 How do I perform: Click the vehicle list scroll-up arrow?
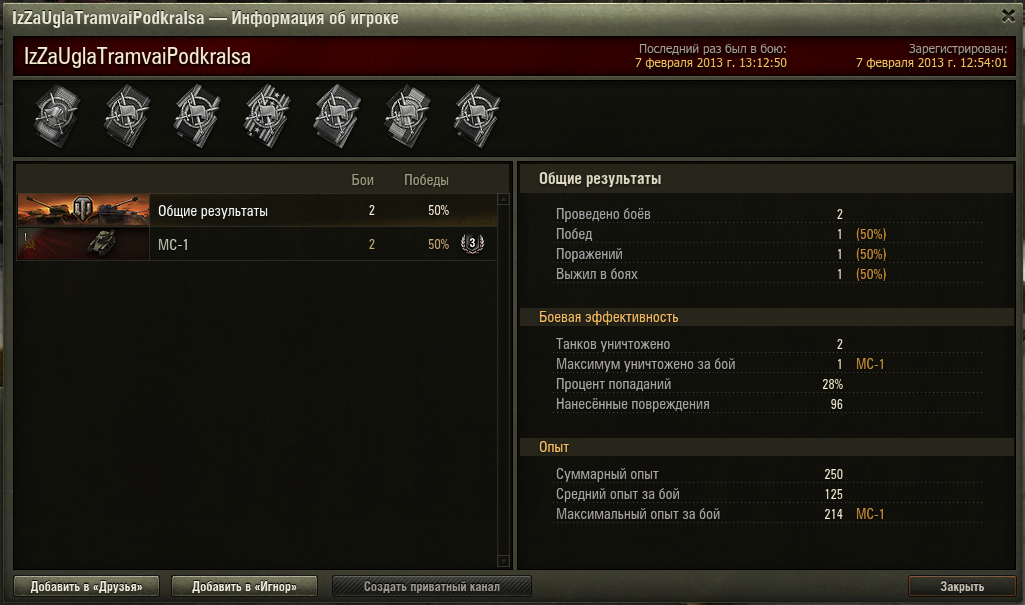[504, 200]
